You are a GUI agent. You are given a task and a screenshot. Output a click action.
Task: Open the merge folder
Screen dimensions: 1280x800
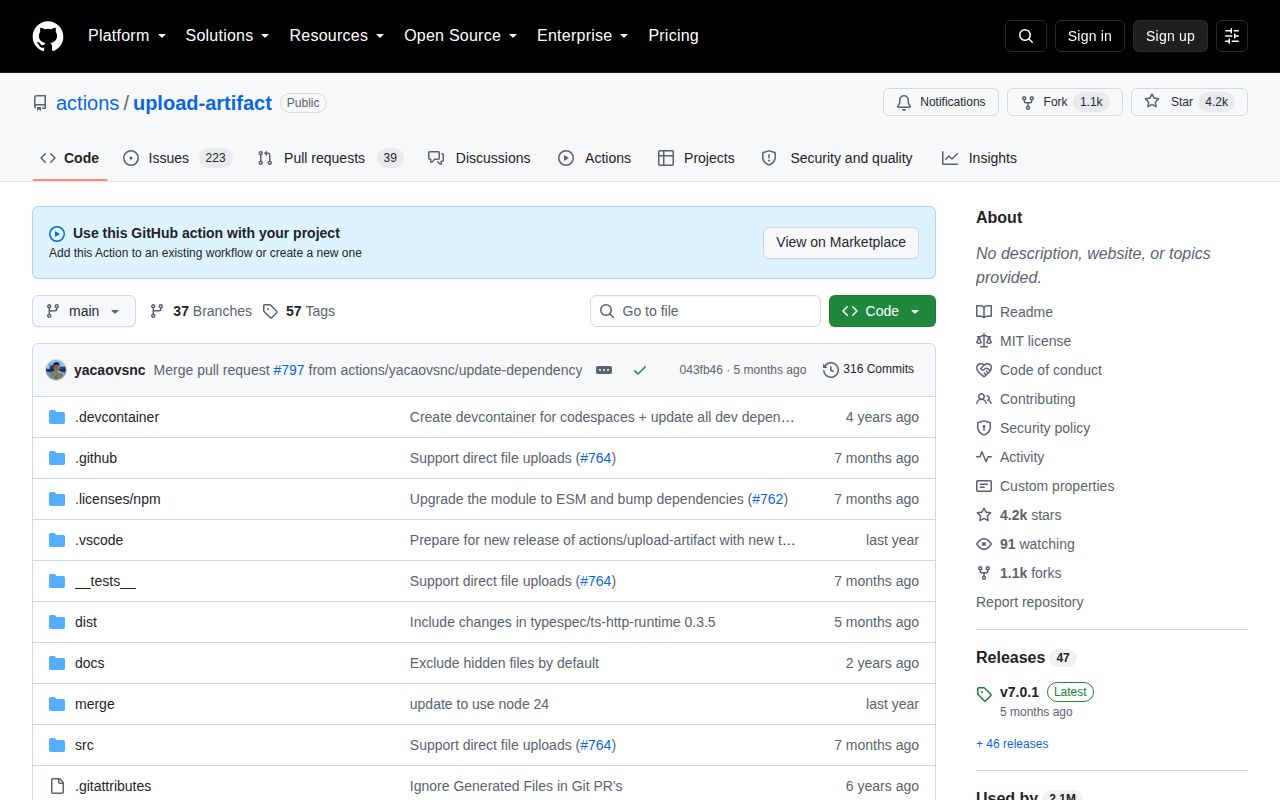(x=95, y=704)
